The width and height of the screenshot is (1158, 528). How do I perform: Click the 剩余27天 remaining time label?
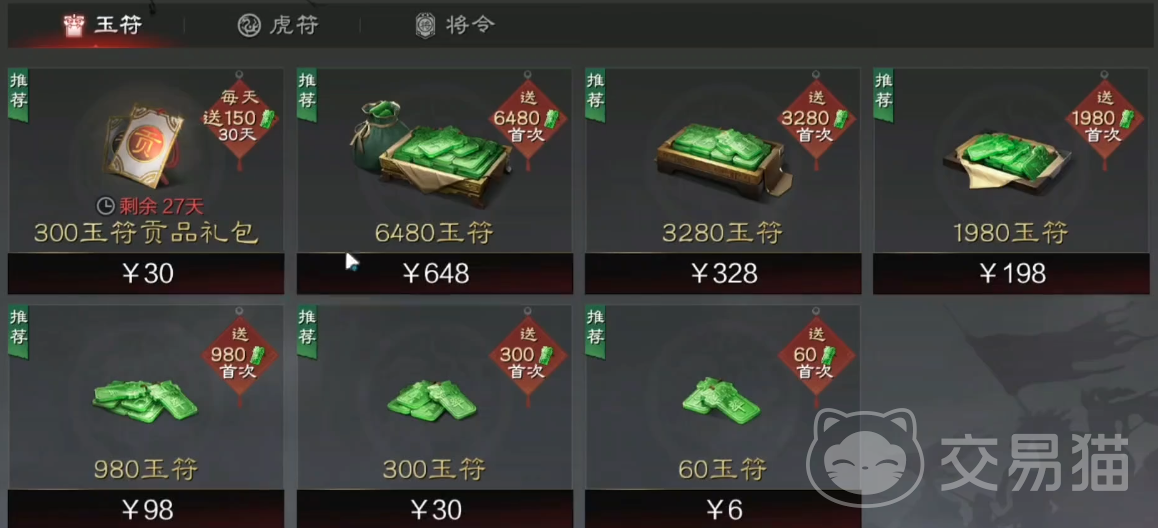tap(150, 206)
